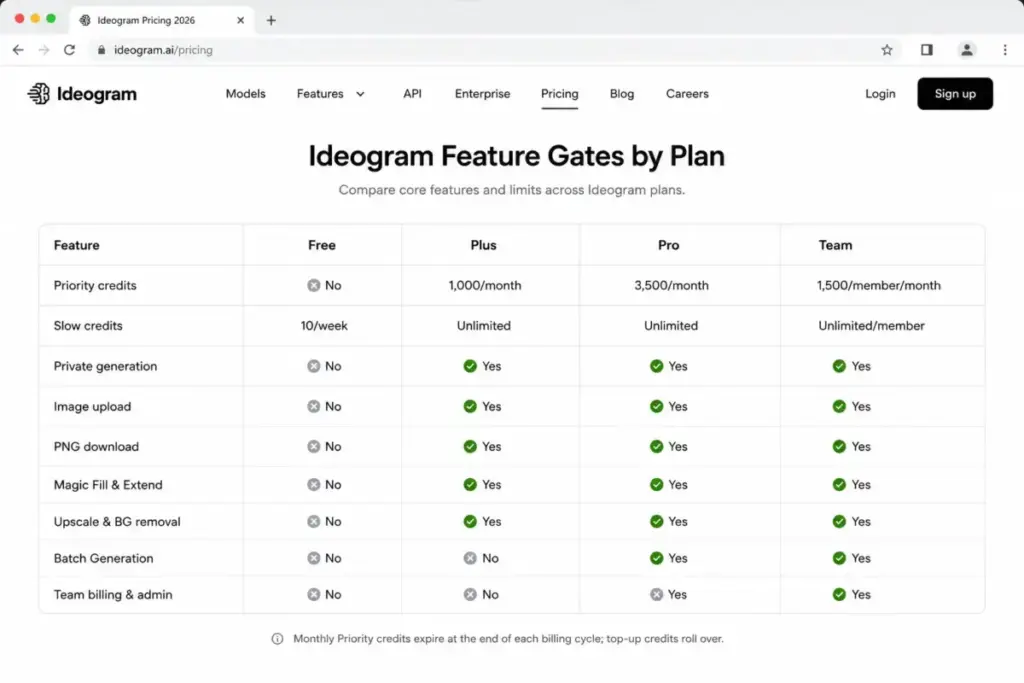This screenshot has height=683, width=1024.
Task: Click the info icon beside the credits footnote
Action: (x=278, y=639)
